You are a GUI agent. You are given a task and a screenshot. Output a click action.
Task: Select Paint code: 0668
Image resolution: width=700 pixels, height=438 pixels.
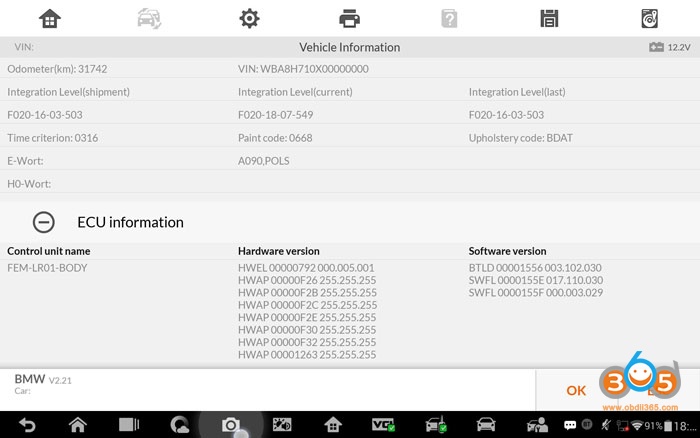(275, 138)
